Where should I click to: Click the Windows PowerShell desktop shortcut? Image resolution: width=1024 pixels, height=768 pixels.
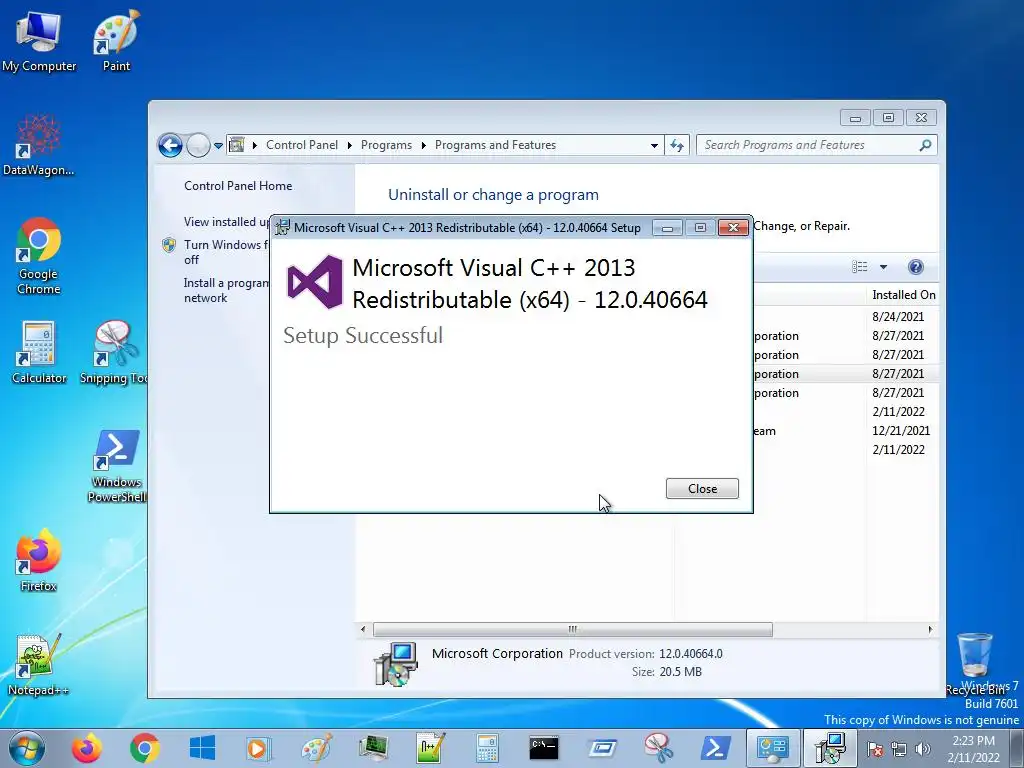coord(116,466)
